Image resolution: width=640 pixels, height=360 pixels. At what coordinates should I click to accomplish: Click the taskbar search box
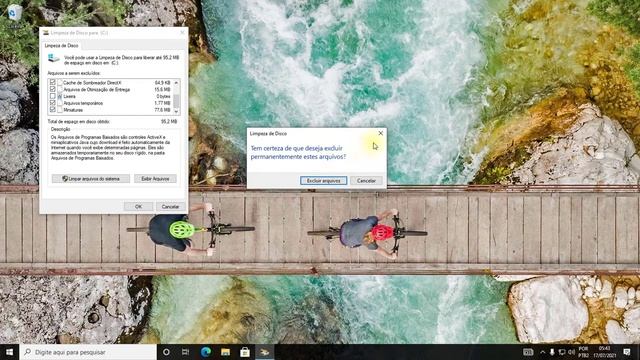click(88, 352)
